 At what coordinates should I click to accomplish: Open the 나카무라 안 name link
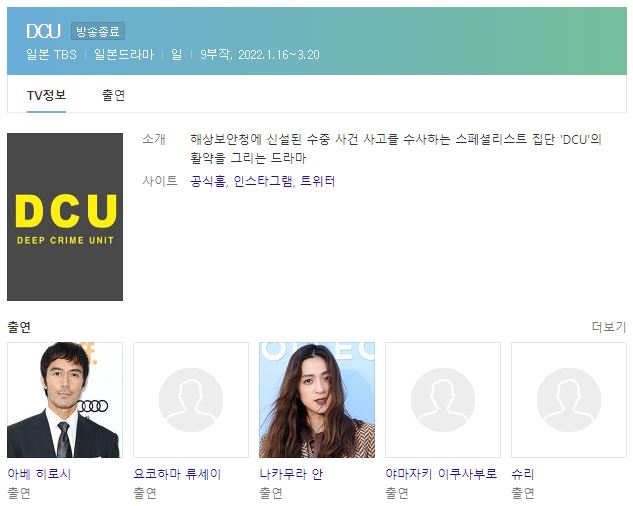pyautogui.click(x=291, y=473)
